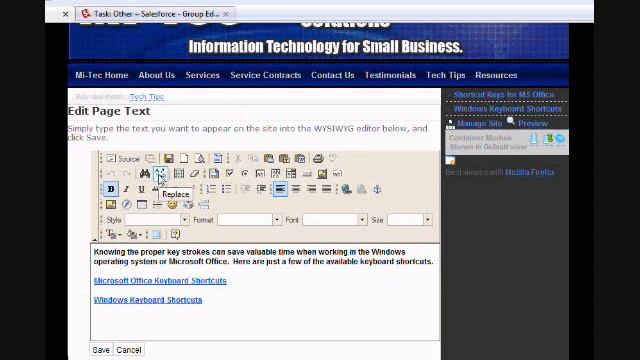Insert a horizontal line icon
The height and width of the screenshot is (360, 640).
coord(157,204)
